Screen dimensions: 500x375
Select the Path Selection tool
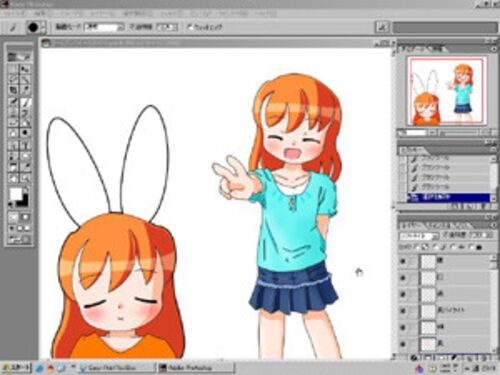[13, 145]
